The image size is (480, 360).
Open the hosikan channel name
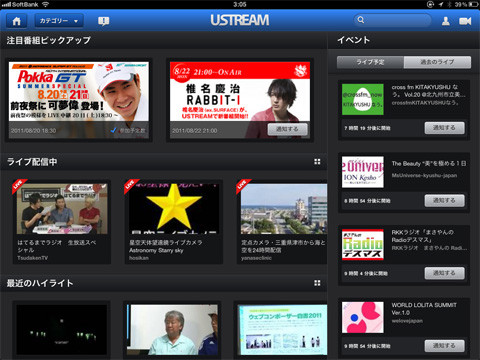(x=139, y=258)
